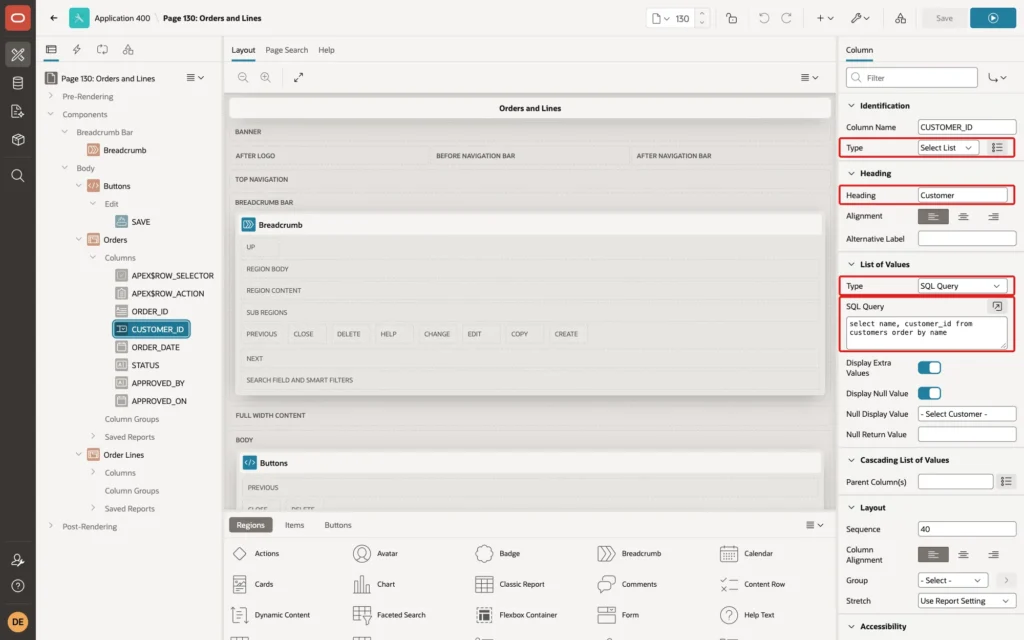Switch to Page Shared Components tab icon
Viewport: 1024px width, 640px height.
pyautogui.click(x=128, y=50)
